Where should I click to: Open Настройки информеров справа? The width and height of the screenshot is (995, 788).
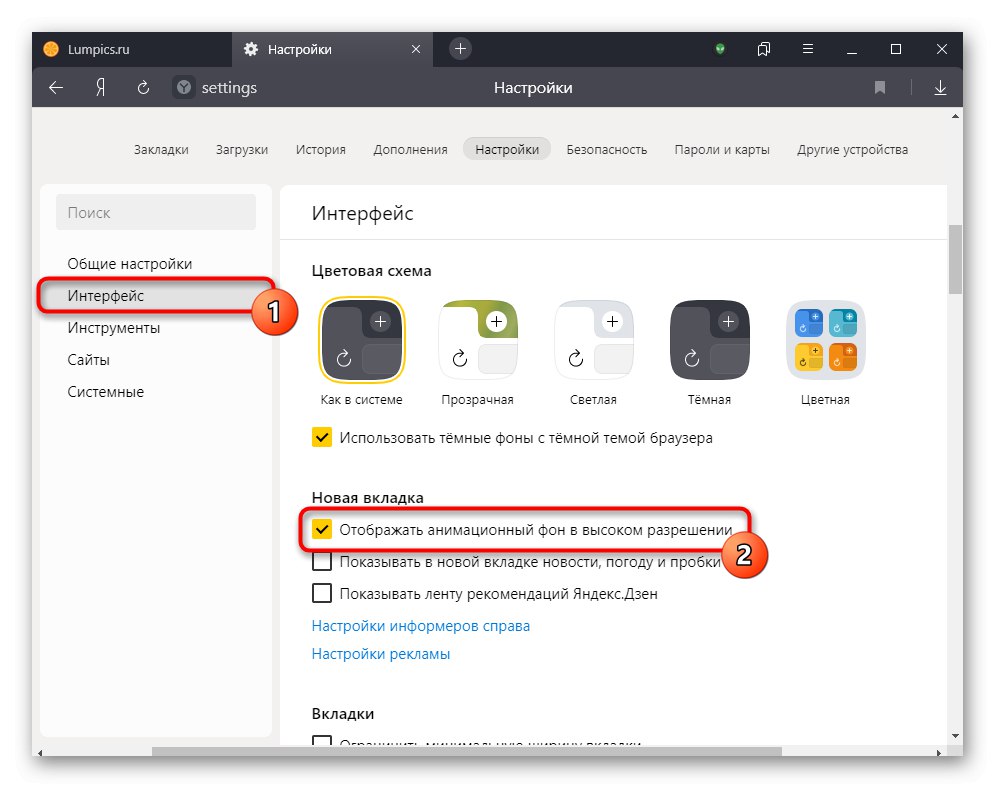(x=420, y=625)
